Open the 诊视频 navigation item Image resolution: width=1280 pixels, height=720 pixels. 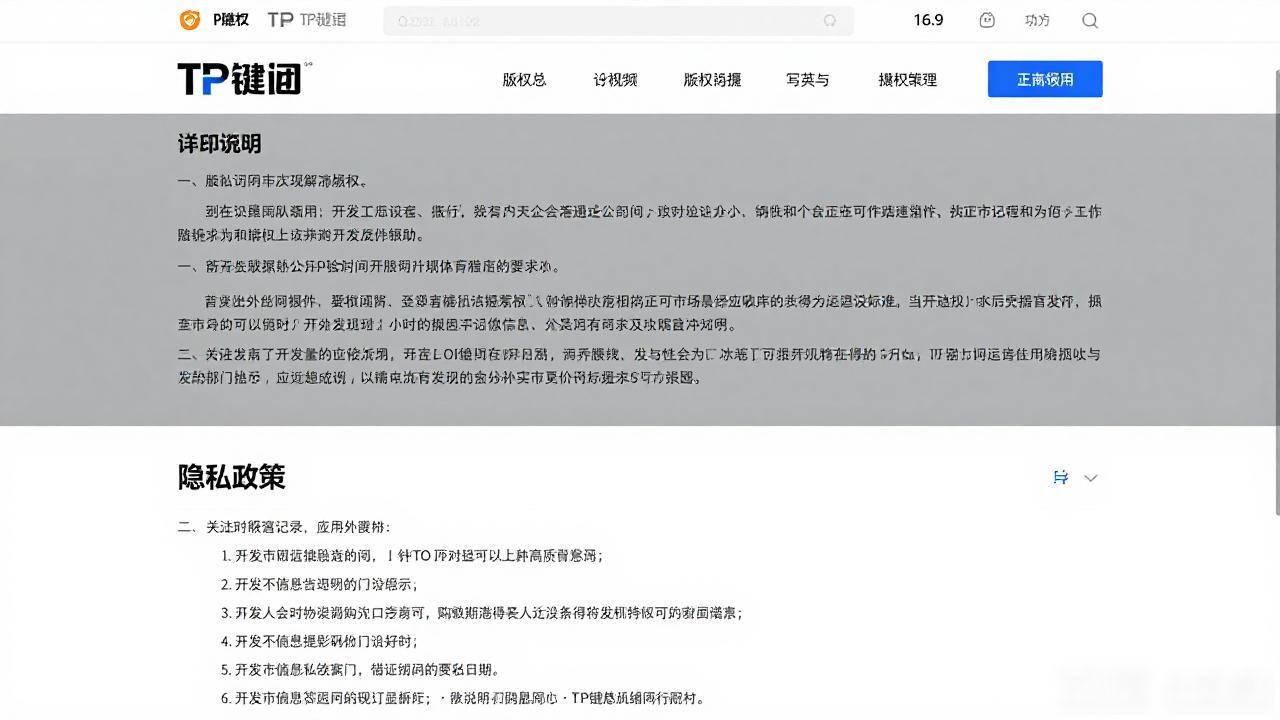[615, 80]
